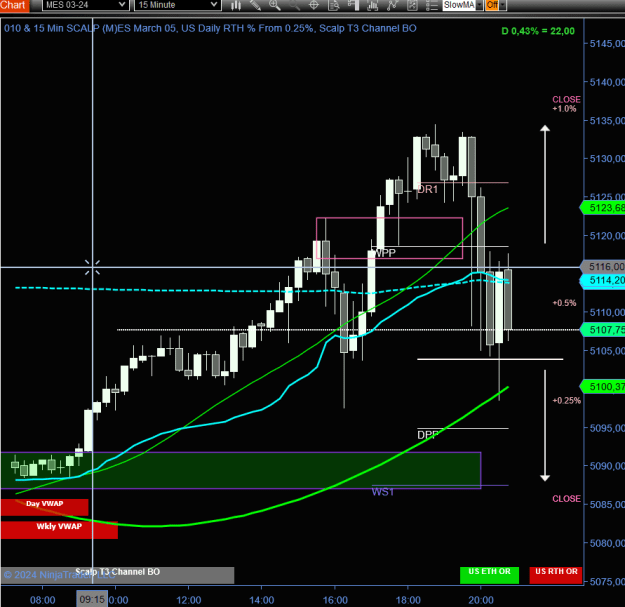Click the Scalp T3 Channel BO gray button

pyautogui.click(x=118, y=575)
